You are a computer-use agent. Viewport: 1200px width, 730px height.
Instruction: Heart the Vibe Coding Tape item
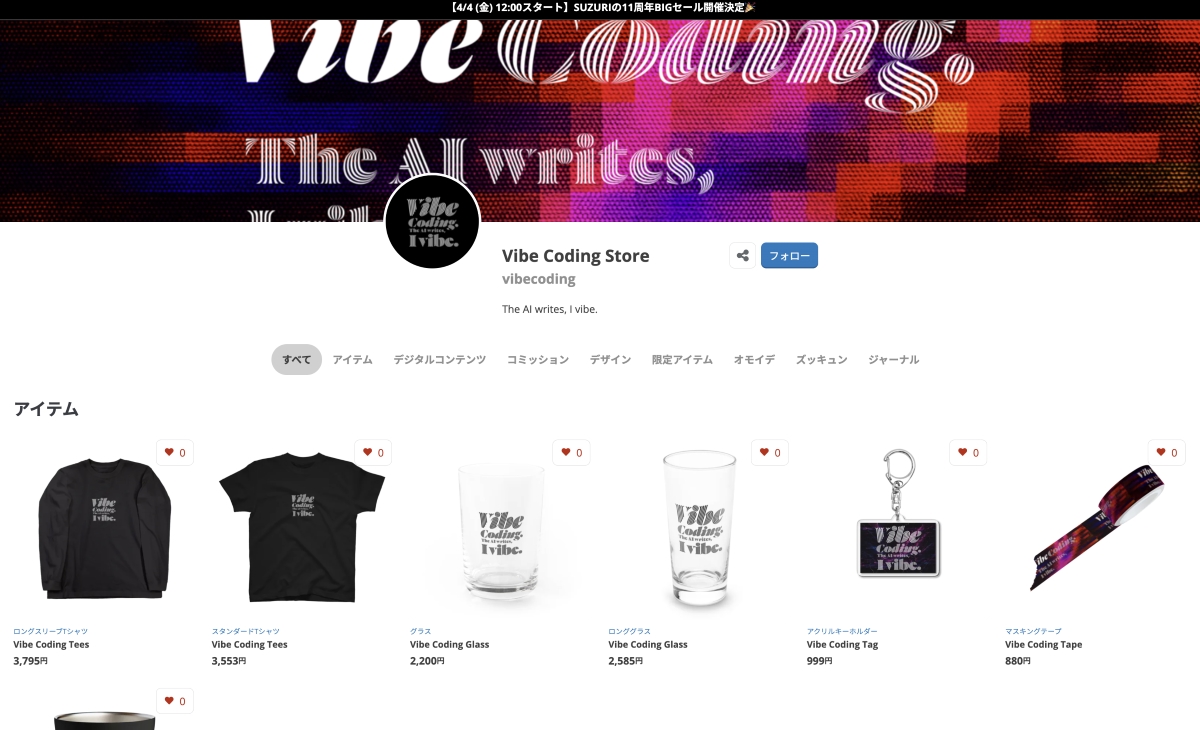click(1167, 453)
